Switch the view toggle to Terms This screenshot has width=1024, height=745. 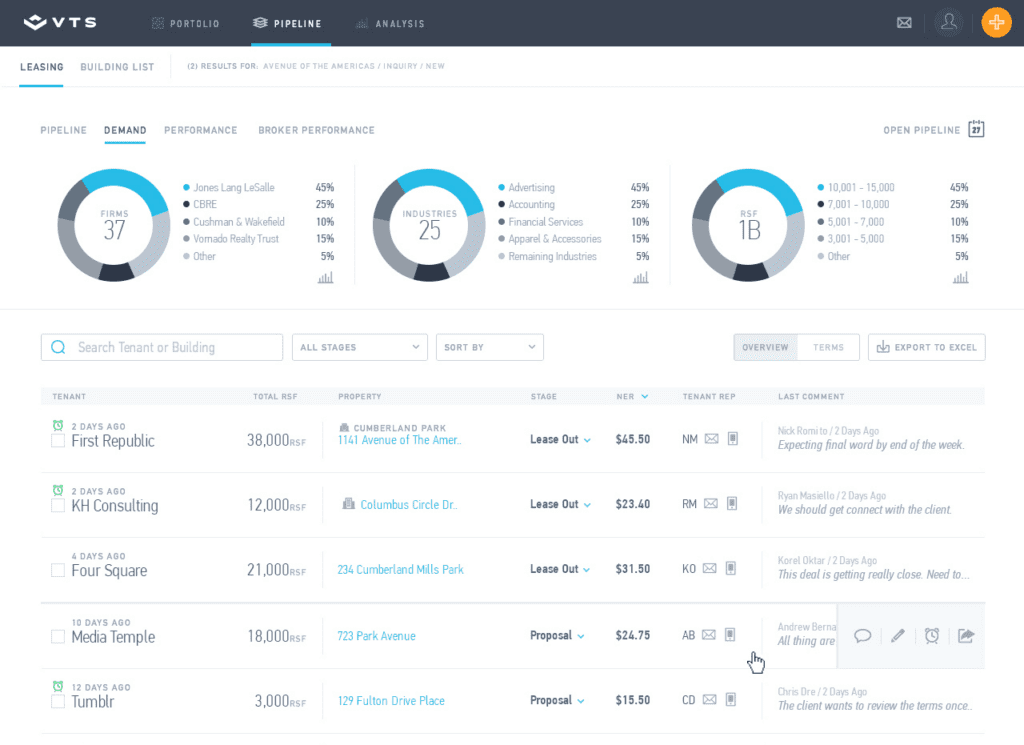828,347
